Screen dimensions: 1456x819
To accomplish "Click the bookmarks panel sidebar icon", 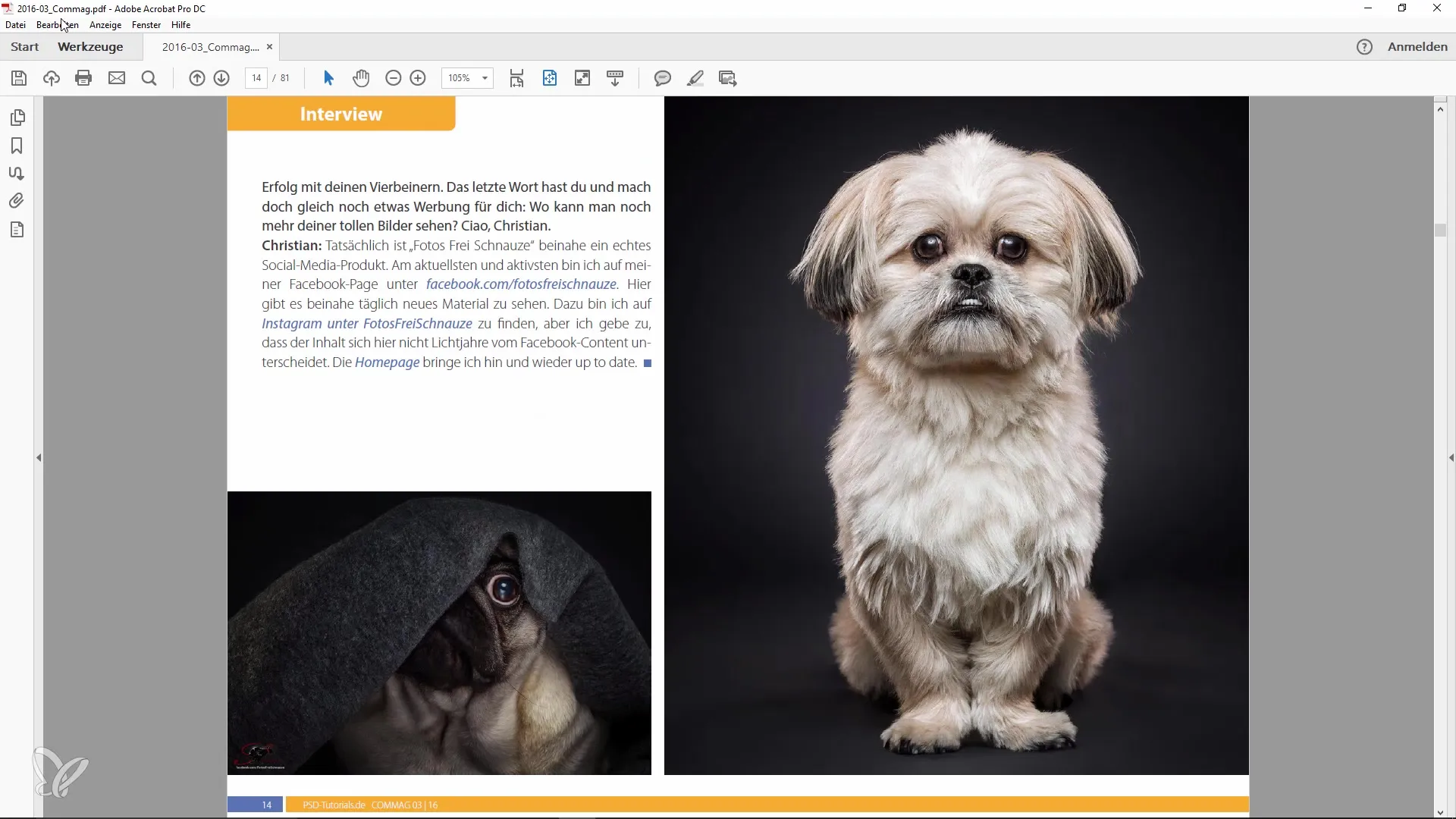I will coord(17,145).
